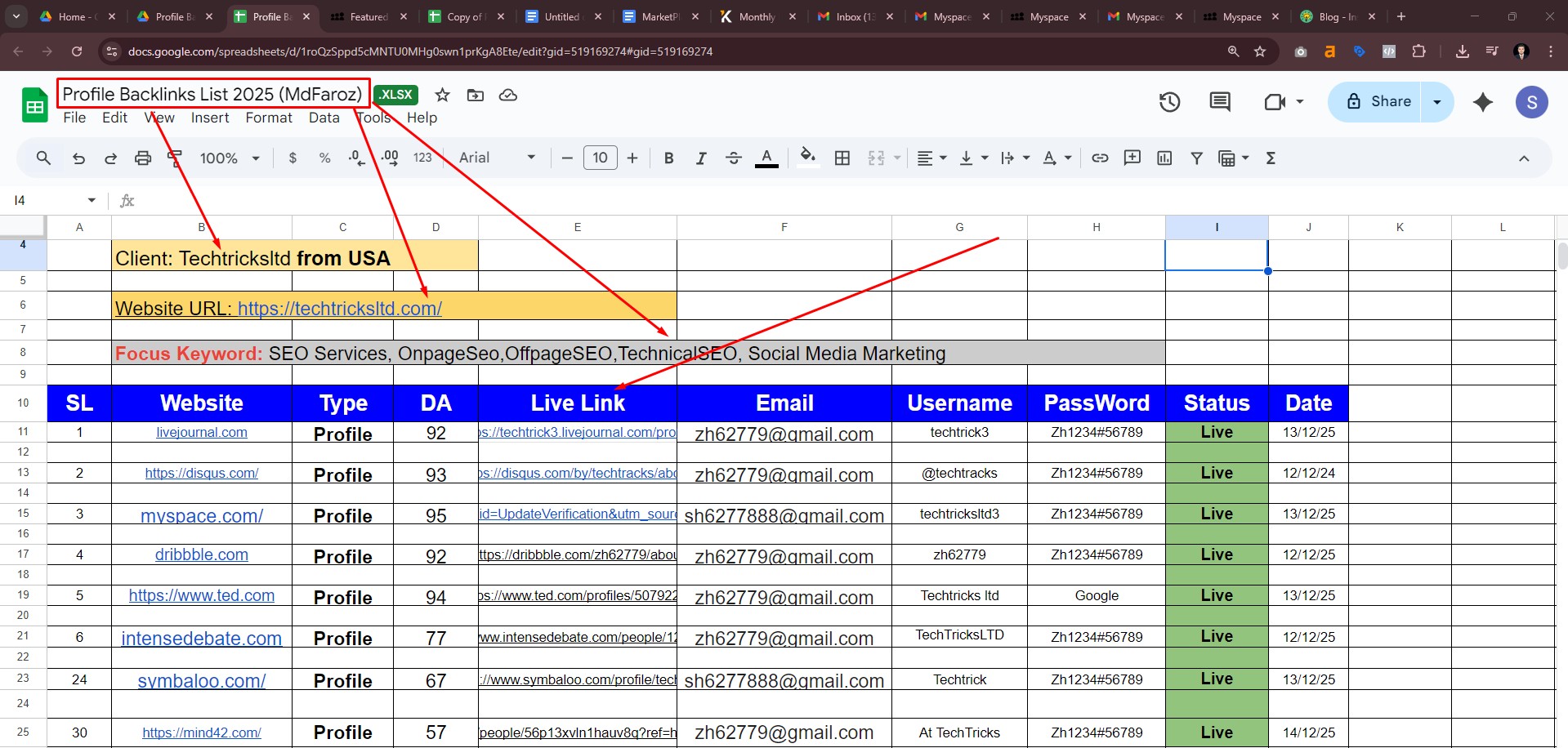Click the Print icon

[143, 158]
